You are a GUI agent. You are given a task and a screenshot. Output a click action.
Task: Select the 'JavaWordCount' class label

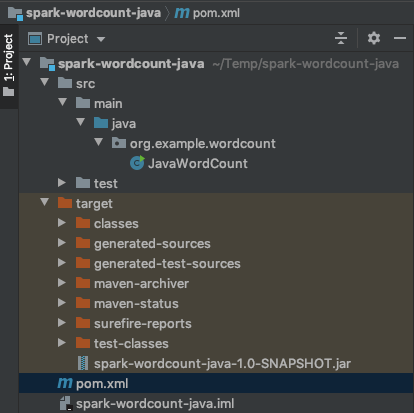click(x=198, y=164)
